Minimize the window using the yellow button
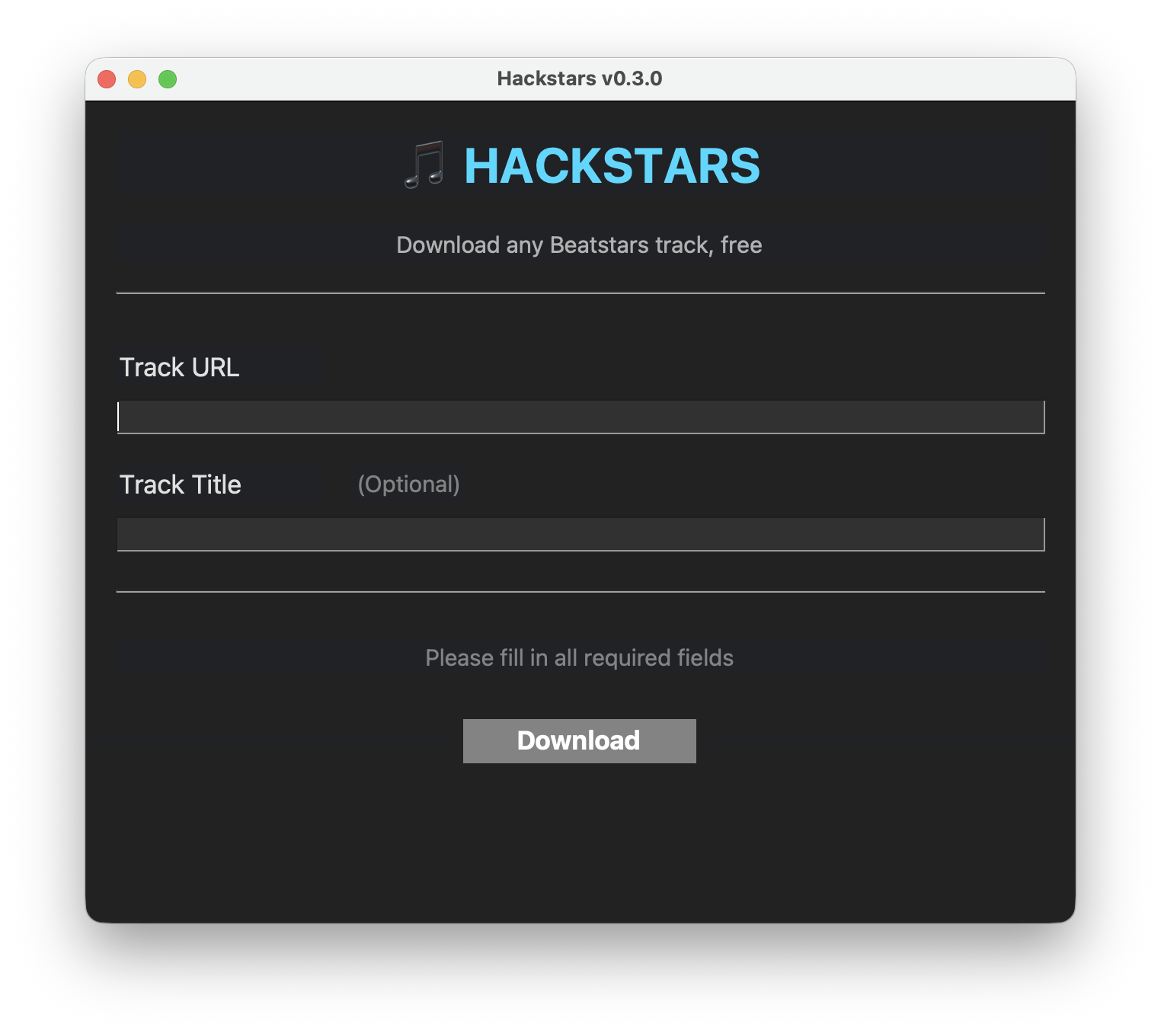The image size is (1161, 1036). pos(137,79)
